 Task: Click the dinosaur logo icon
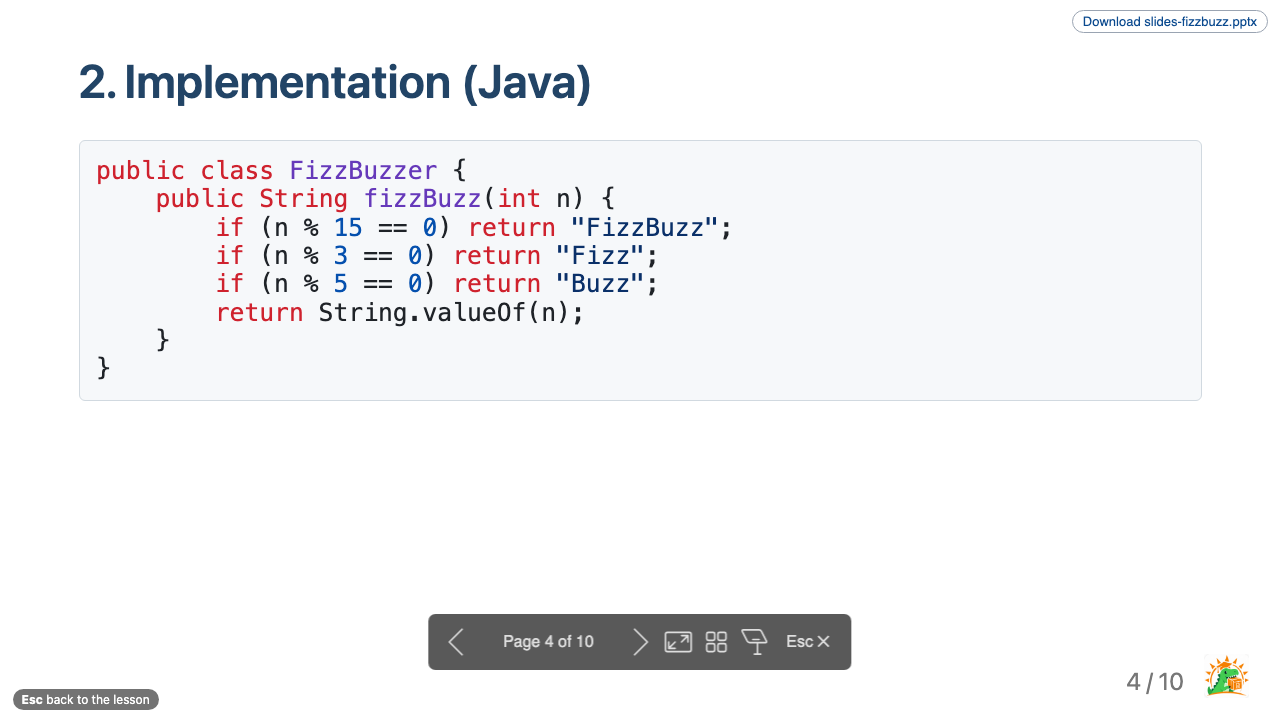tap(1226, 678)
